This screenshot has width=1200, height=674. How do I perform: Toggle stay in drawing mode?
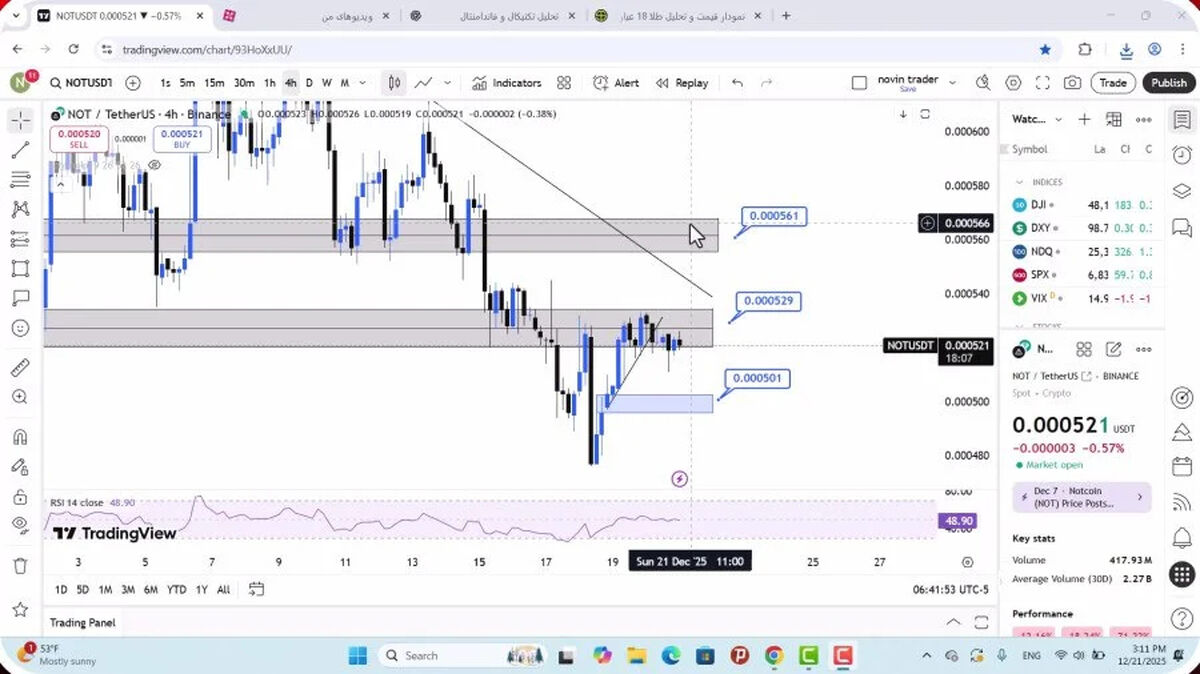(x=20, y=467)
